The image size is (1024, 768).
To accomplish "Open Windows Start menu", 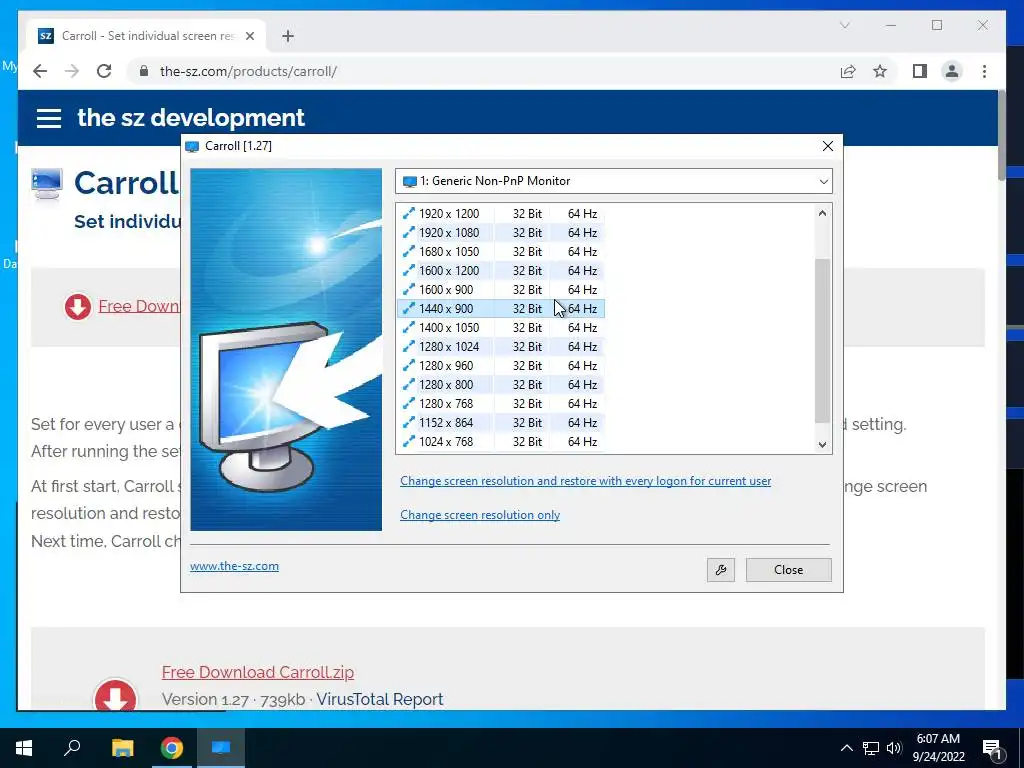I will click(24, 748).
